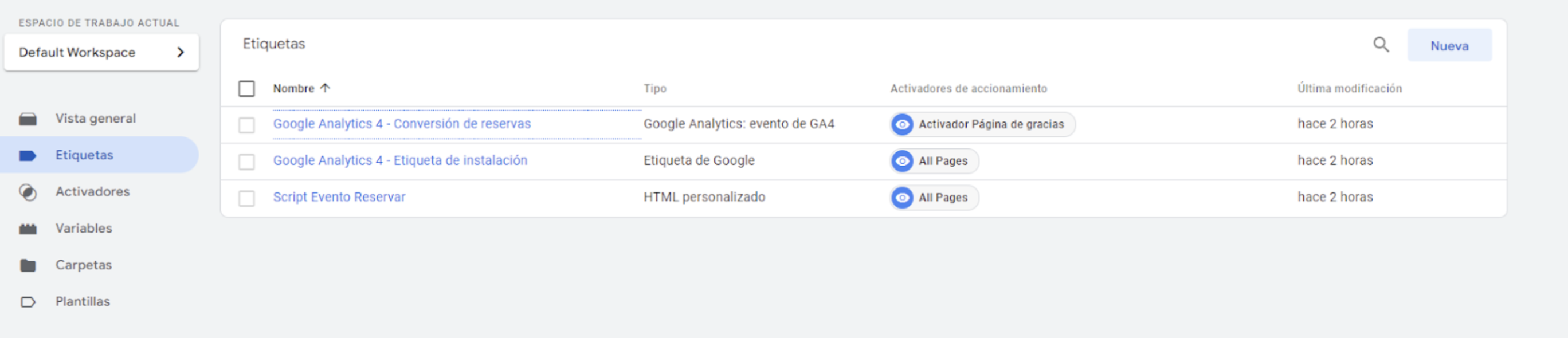The height and width of the screenshot is (338, 1568).
Task: Click the Carpetas folder icon
Action: pos(28,265)
